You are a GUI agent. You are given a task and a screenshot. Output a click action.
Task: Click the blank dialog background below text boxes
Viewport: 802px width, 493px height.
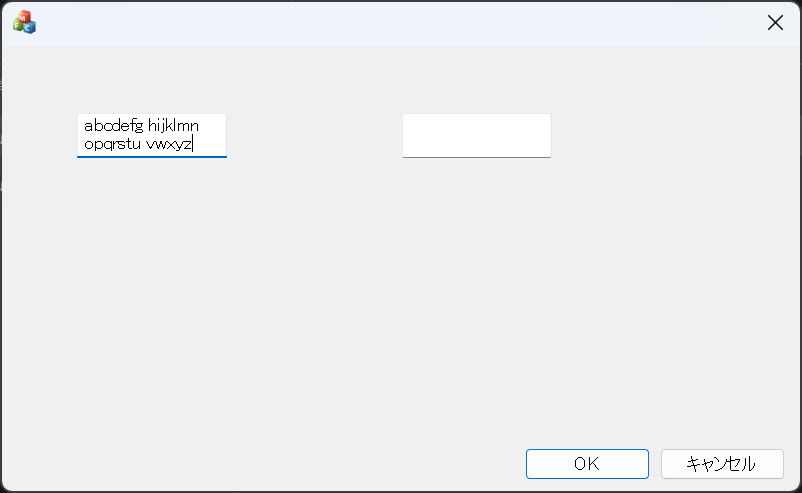point(400,300)
